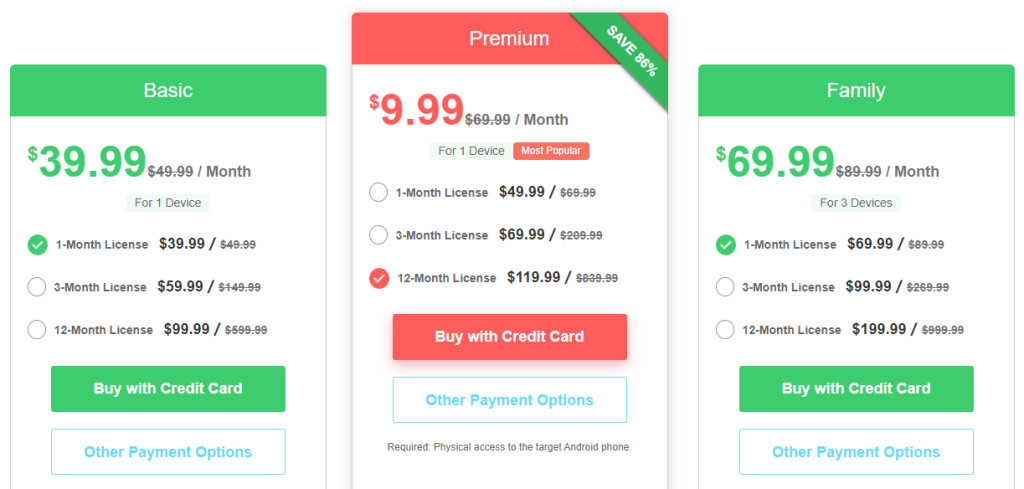Click Family plan Buy with Credit Card
Viewport: 1024px width, 489px height.
coord(856,388)
